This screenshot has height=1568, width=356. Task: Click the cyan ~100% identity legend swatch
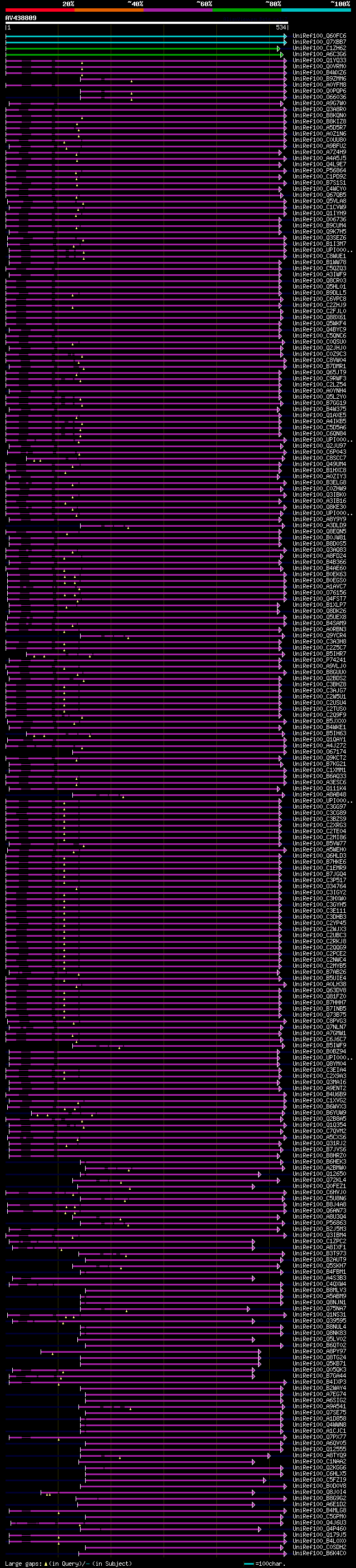pyautogui.click(x=316, y=10)
